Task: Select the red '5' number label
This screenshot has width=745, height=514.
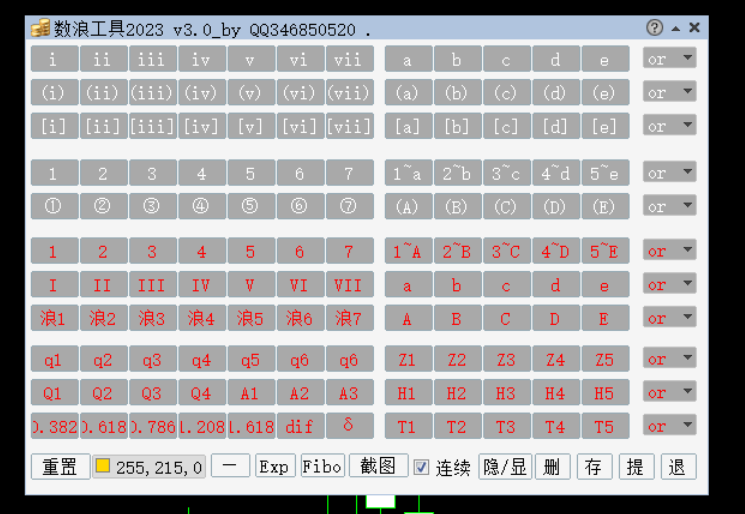Action: [x=250, y=251]
